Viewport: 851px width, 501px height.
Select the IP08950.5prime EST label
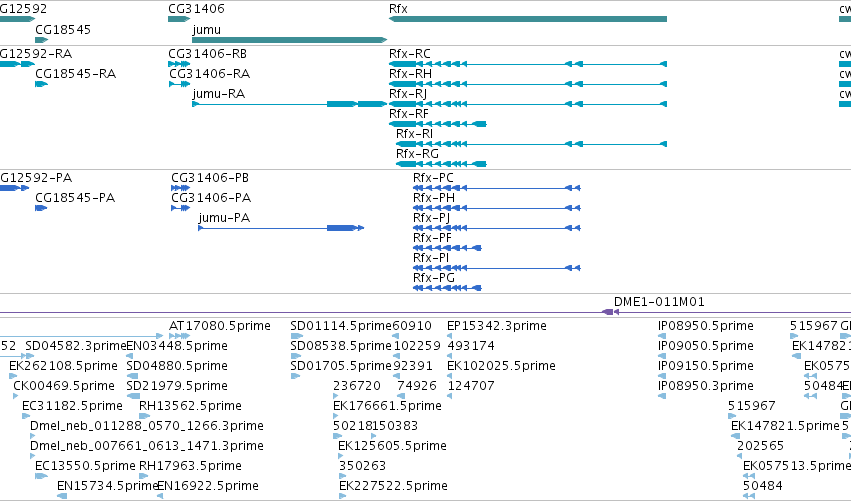point(706,326)
